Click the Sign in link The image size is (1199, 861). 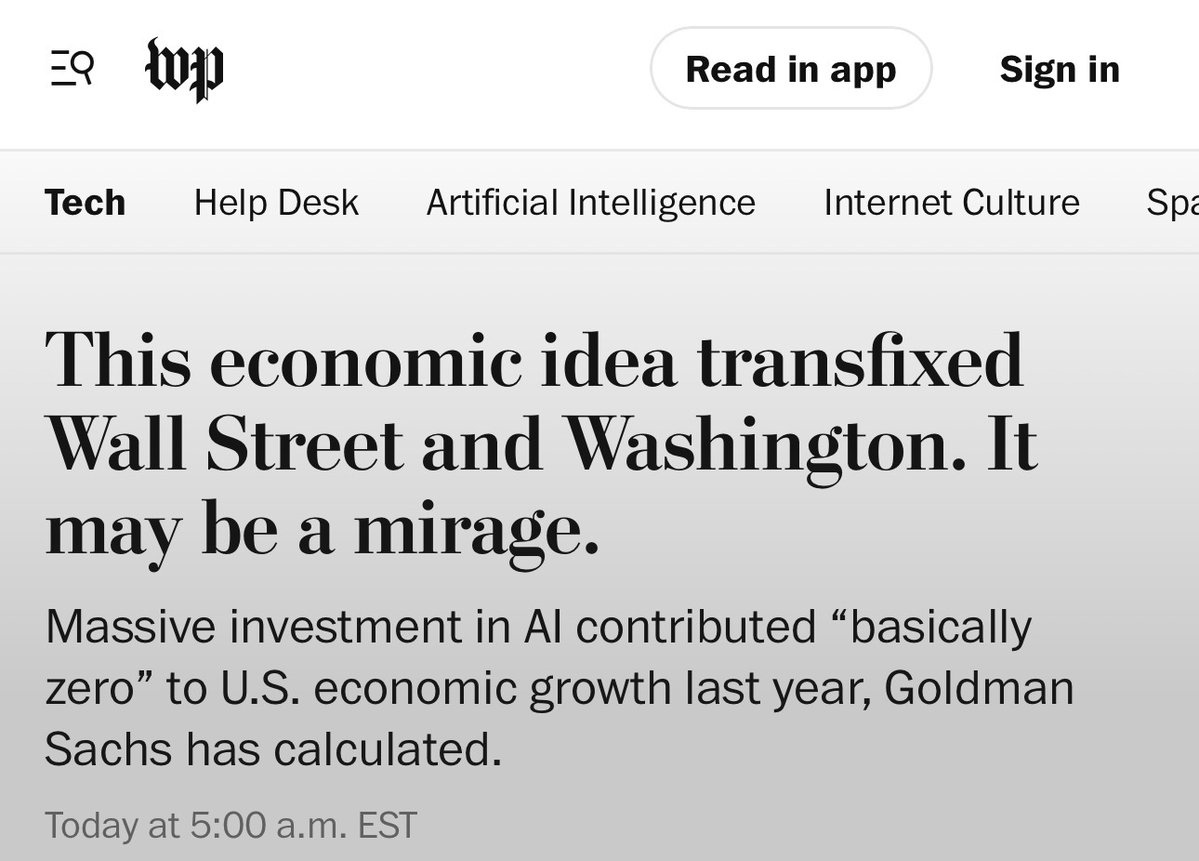coord(1059,69)
